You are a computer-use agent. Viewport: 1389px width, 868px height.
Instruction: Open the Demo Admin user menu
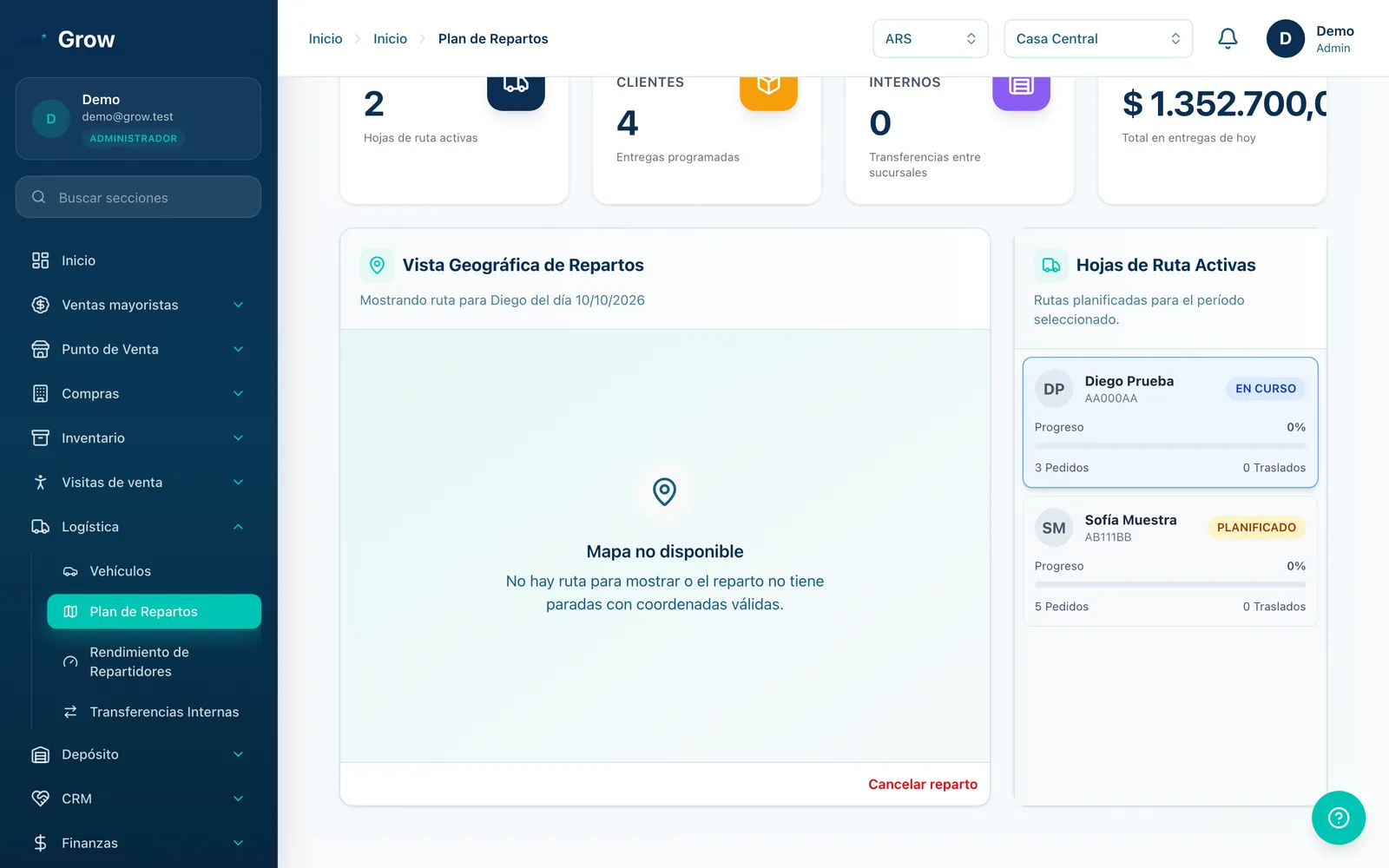[x=1311, y=39]
